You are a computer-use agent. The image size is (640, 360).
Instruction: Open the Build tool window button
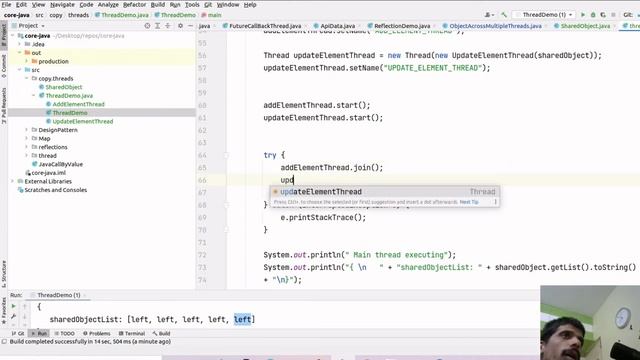pyautogui.click(x=161, y=333)
